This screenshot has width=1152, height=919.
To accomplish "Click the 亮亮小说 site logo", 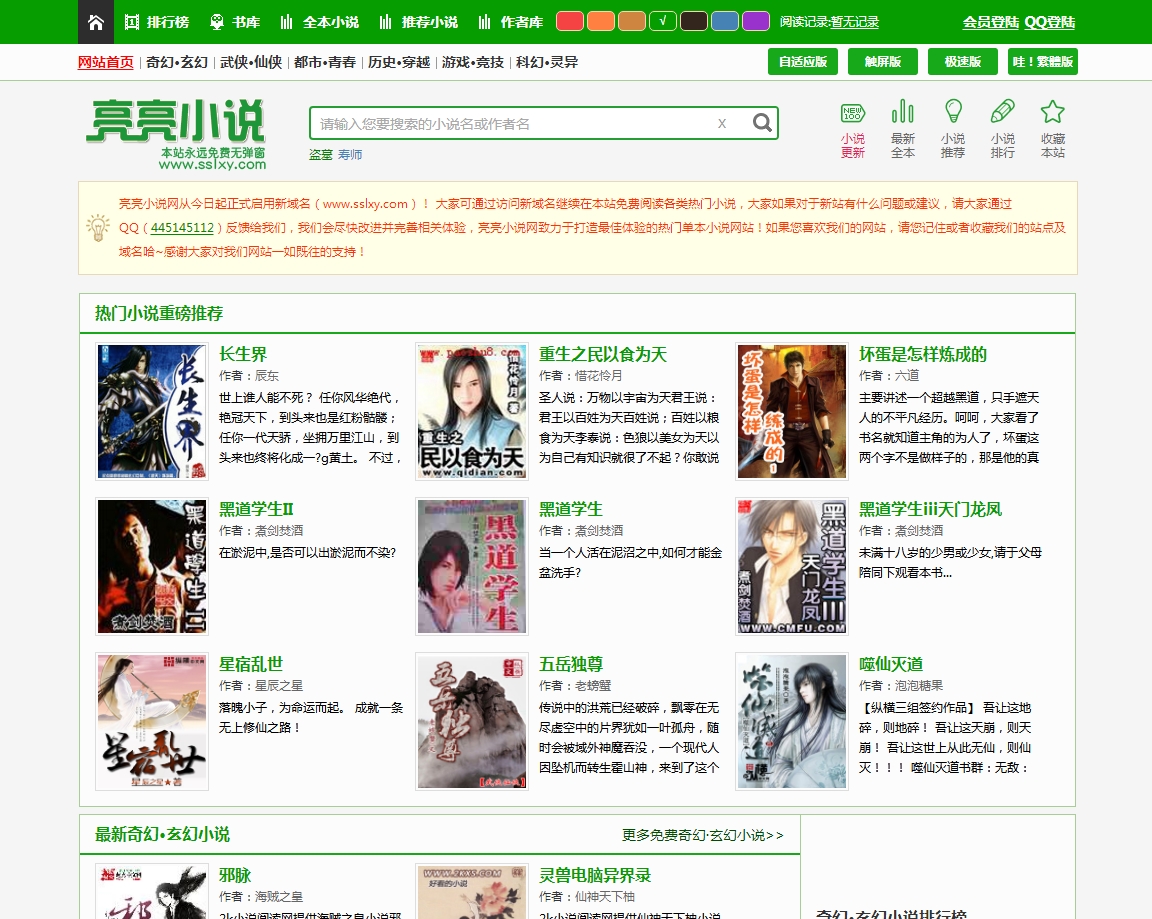I will pyautogui.click(x=176, y=133).
